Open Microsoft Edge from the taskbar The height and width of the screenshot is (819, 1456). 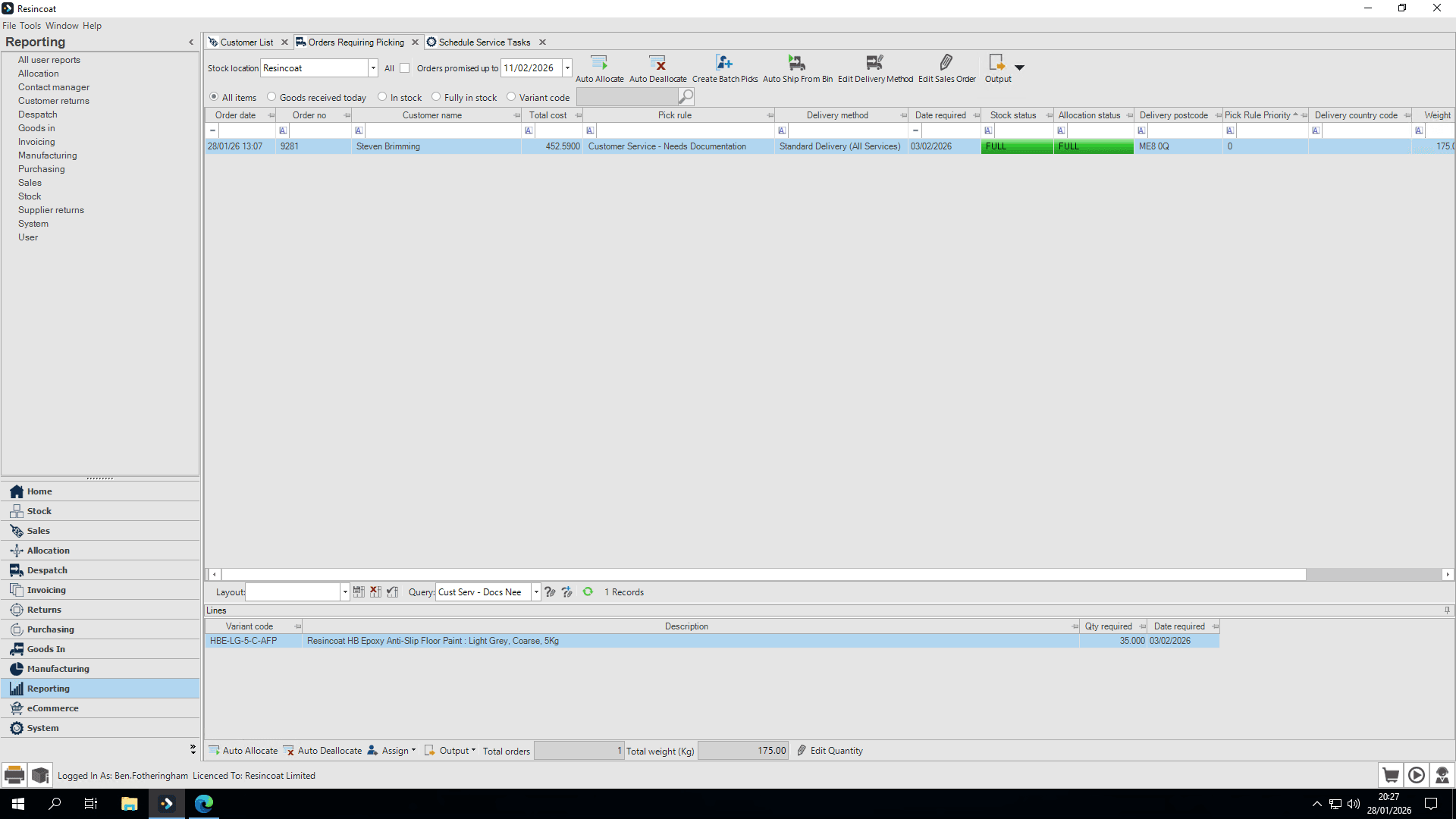tap(204, 803)
